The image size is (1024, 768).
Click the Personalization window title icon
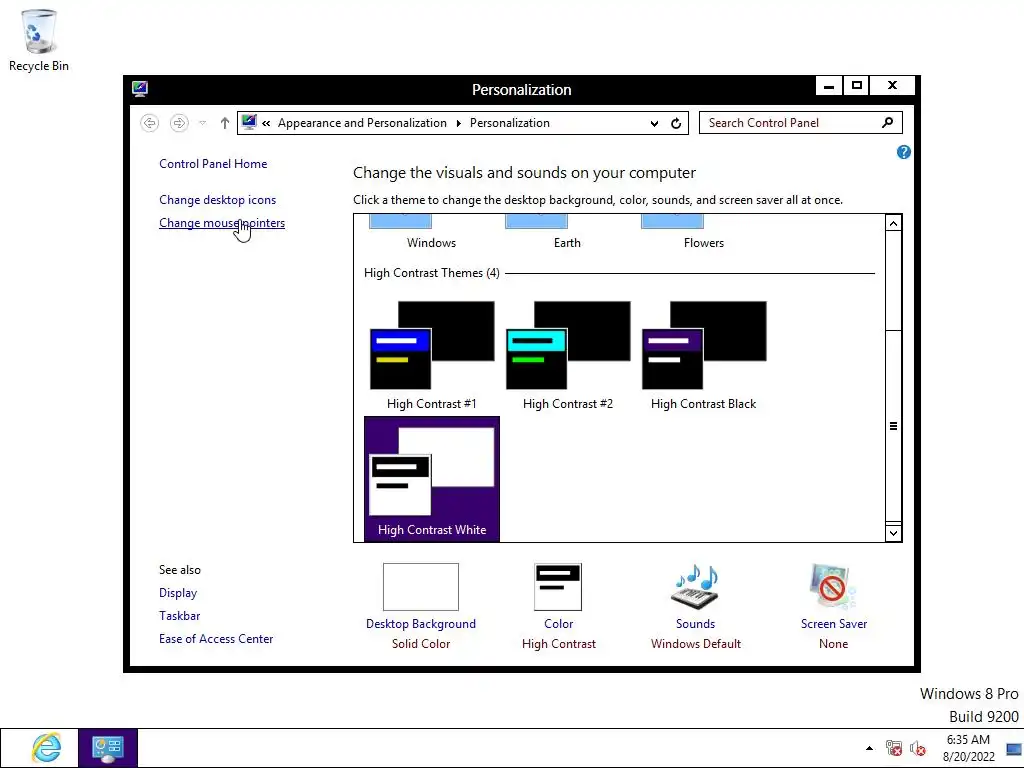click(x=140, y=89)
